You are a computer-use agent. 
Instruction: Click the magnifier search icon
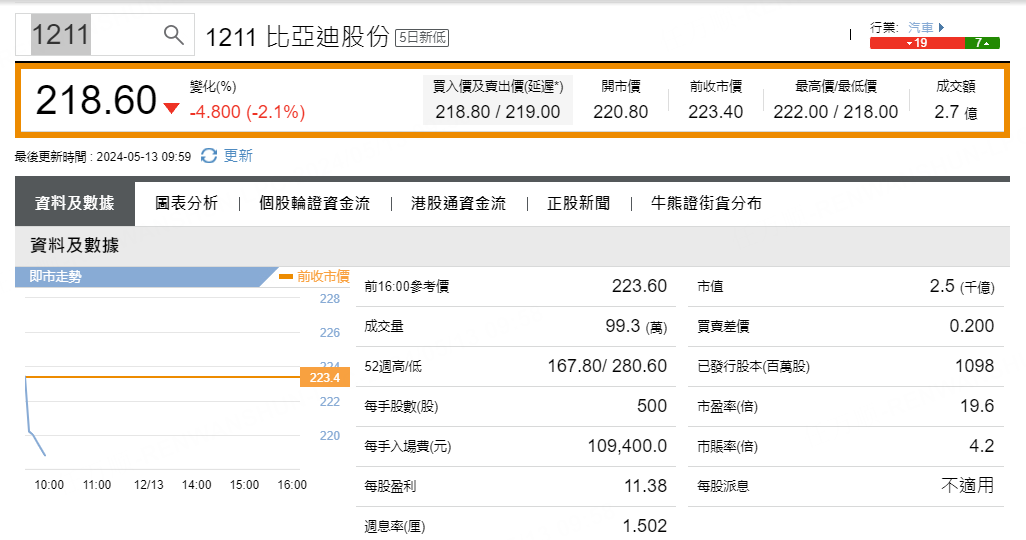[173, 34]
